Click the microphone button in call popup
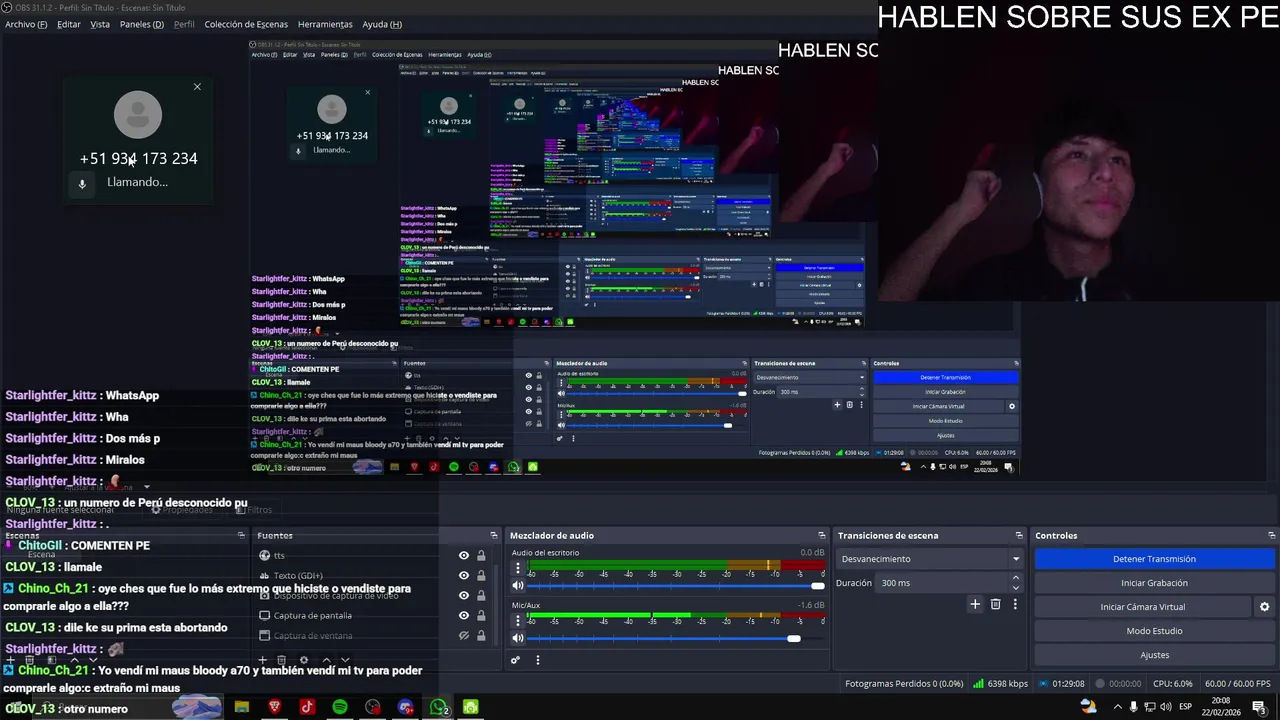 point(82,184)
